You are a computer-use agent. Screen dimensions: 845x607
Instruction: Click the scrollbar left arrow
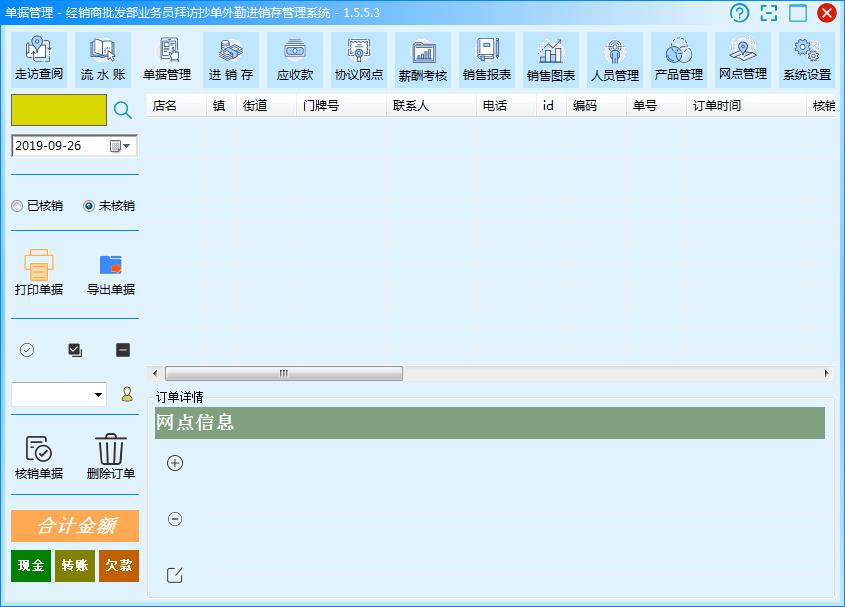click(155, 373)
